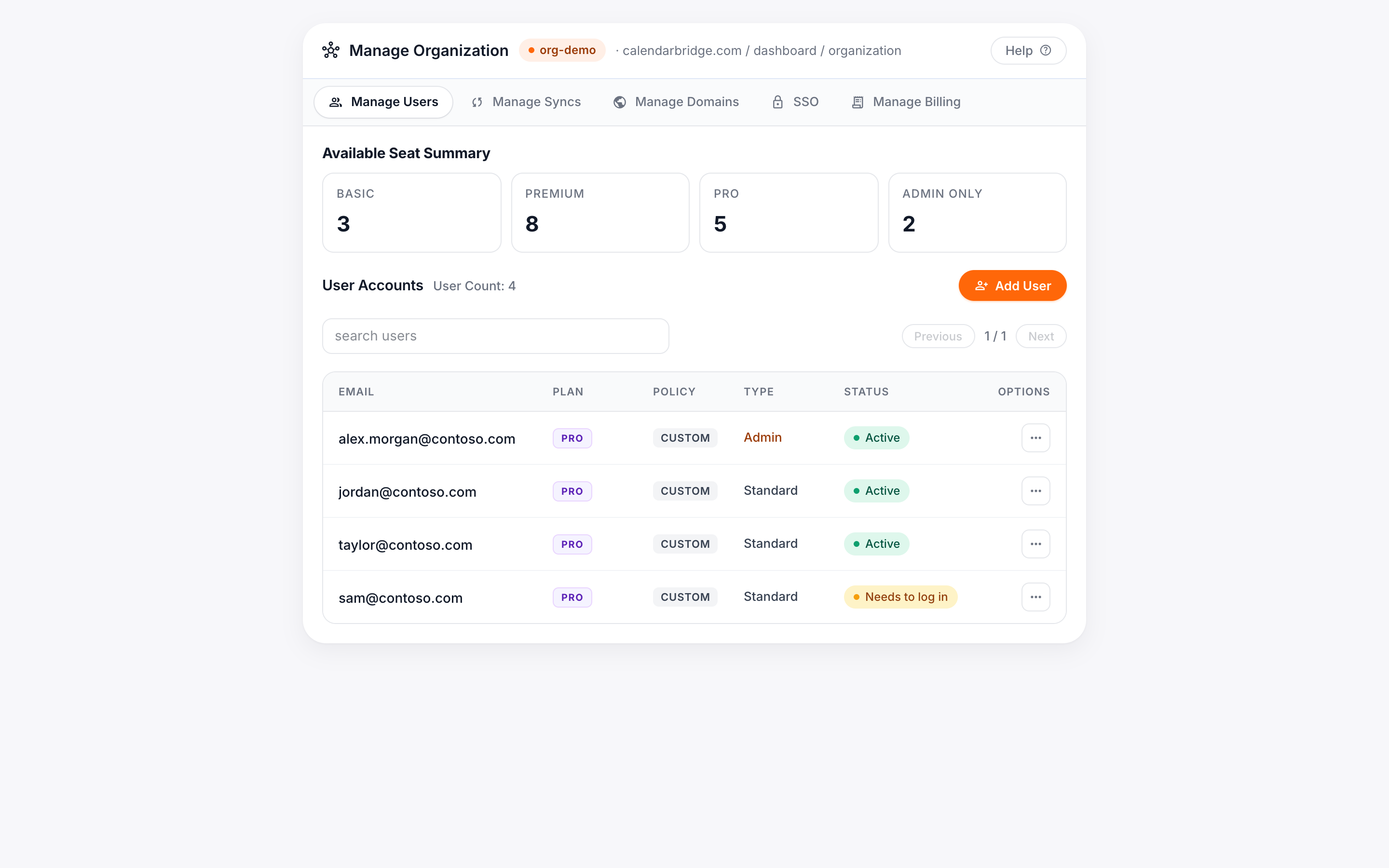Screen dimensions: 1389x868
Task: Click the Next page button
Action: pyautogui.click(x=1041, y=337)
